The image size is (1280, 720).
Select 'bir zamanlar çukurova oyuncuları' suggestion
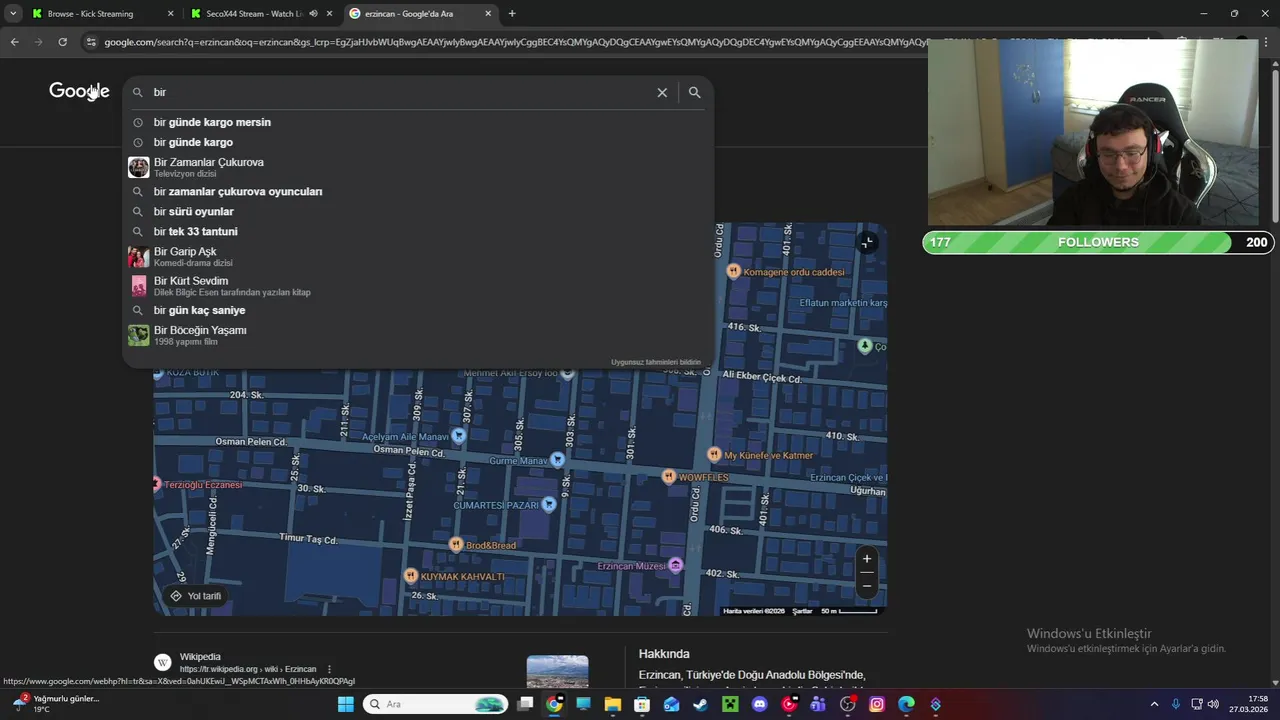(x=418, y=191)
